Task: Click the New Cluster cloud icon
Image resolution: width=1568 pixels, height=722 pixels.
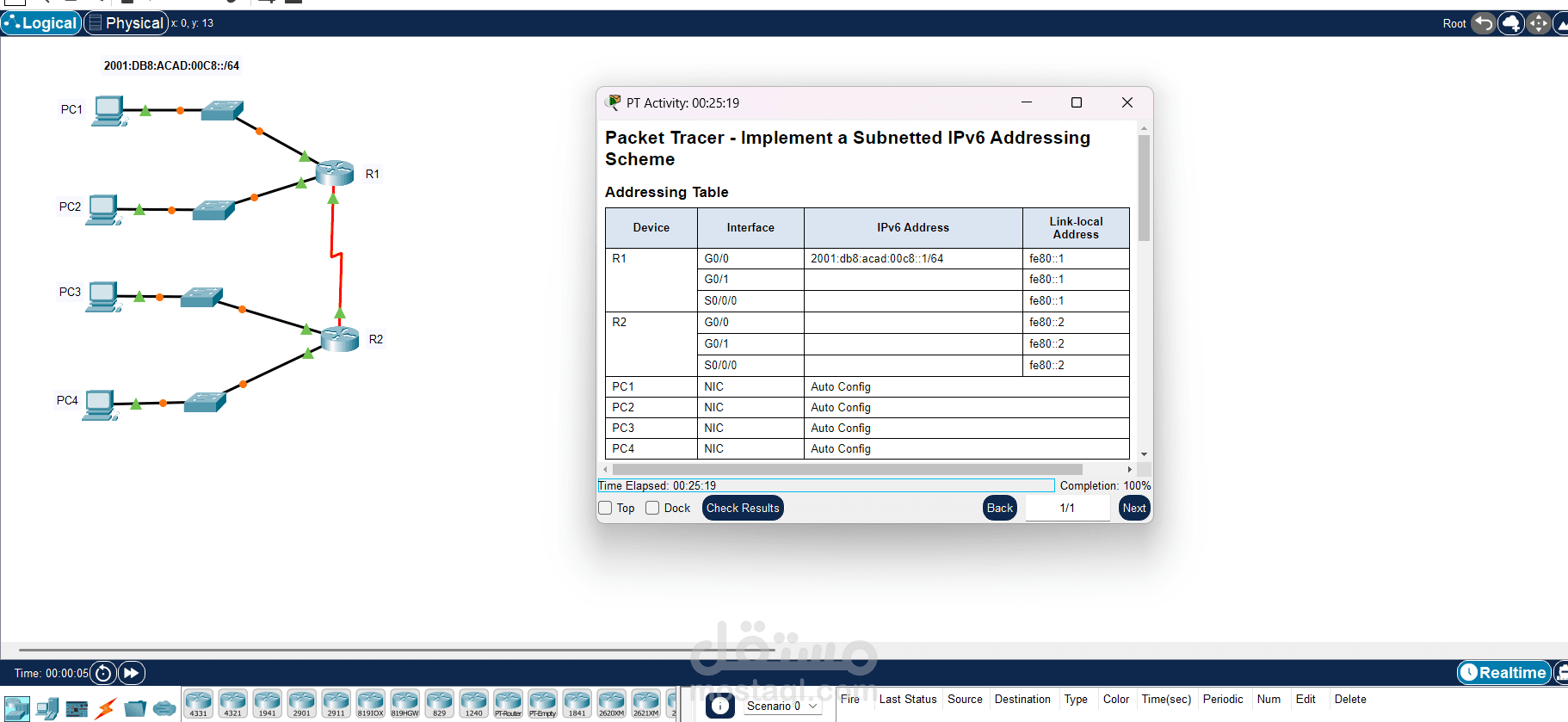Action: point(1511,23)
